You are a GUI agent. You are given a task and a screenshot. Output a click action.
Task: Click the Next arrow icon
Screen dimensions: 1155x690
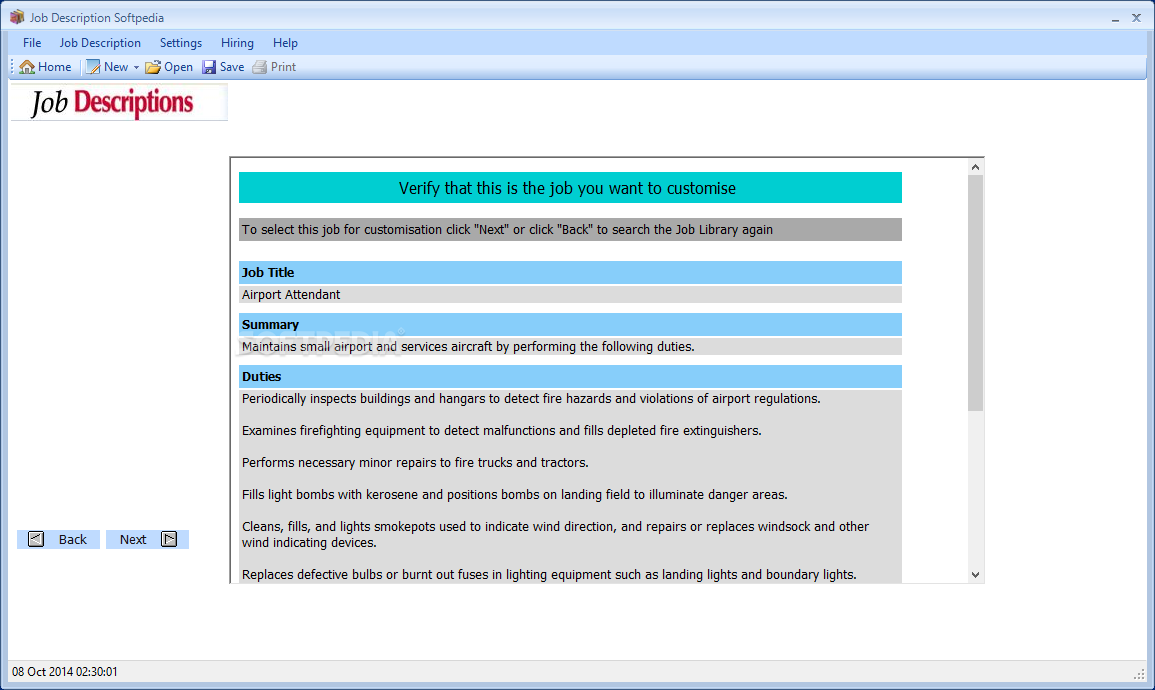coord(169,539)
